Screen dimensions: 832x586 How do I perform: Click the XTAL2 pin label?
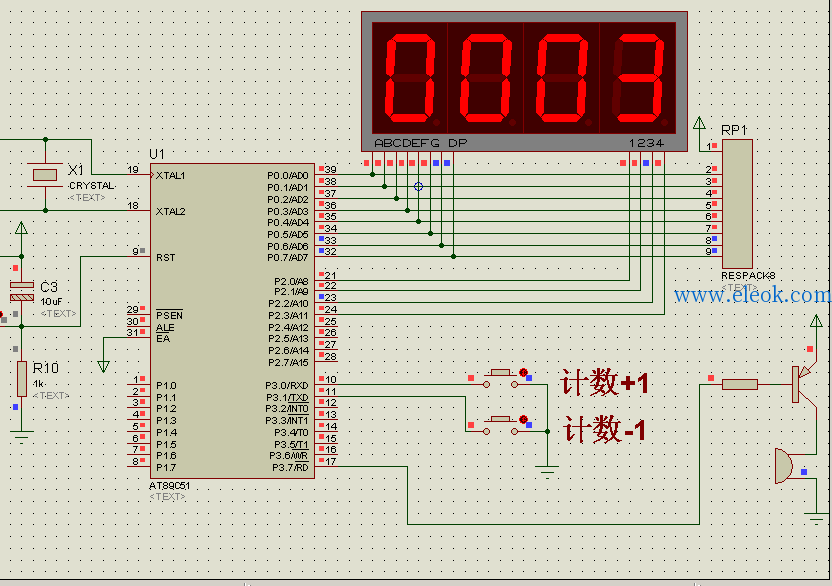(170, 212)
